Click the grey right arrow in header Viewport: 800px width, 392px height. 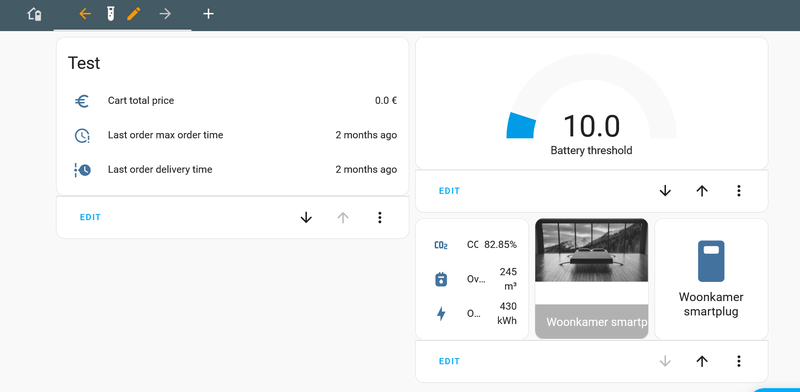[165, 14]
